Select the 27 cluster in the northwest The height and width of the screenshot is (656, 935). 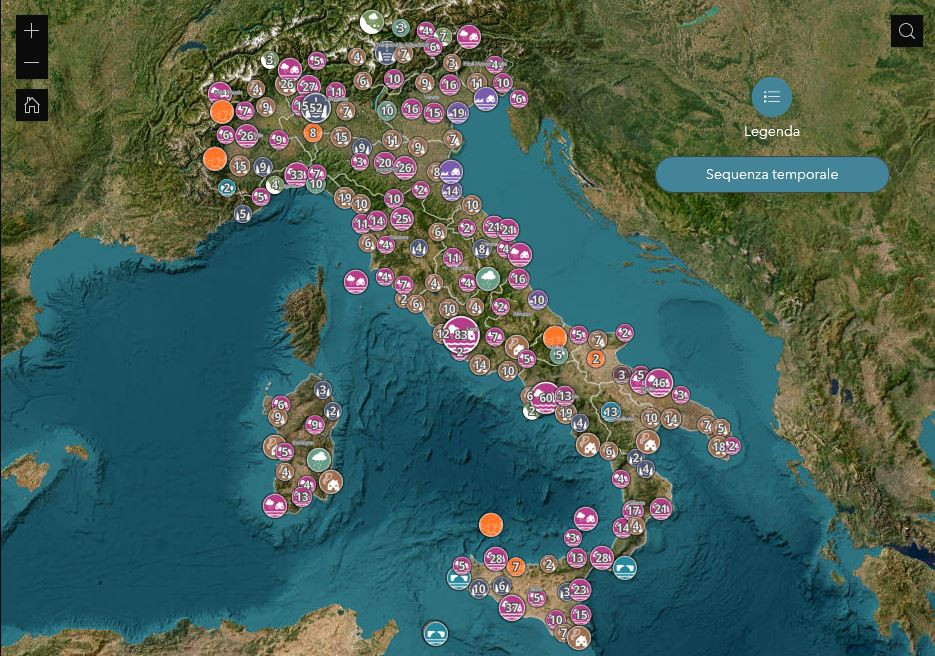point(307,86)
